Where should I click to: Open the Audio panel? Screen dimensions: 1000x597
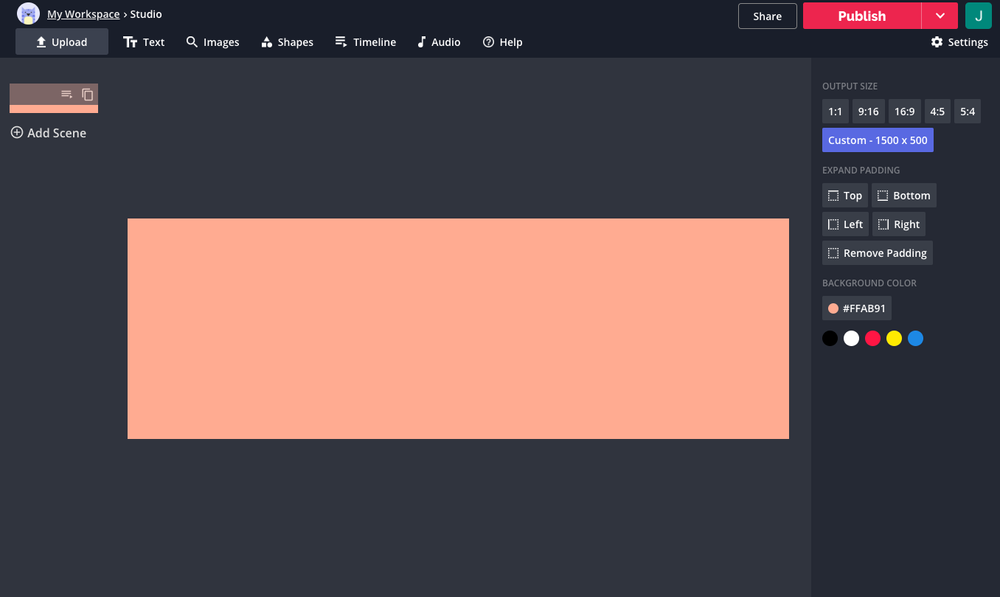pos(438,41)
